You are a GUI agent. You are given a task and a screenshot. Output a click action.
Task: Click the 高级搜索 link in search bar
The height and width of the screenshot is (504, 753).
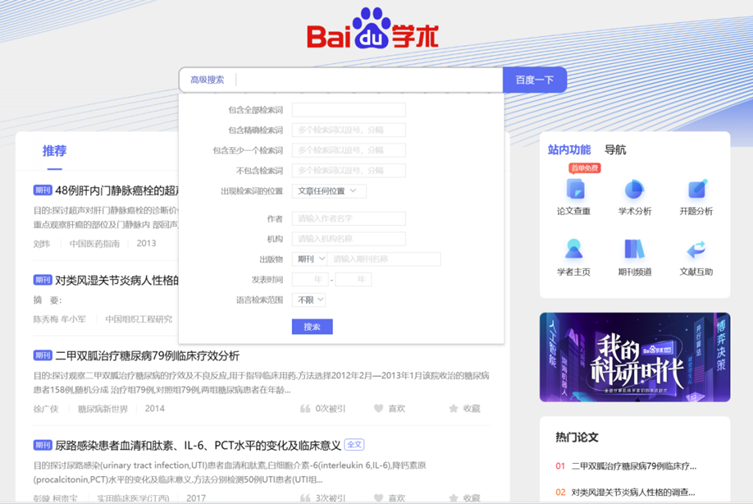pyautogui.click(x=207, y=80)
